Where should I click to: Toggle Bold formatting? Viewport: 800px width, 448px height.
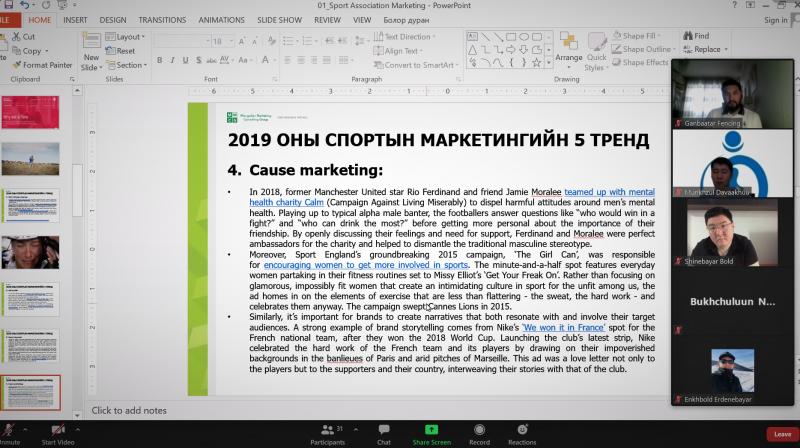point(160,60)
